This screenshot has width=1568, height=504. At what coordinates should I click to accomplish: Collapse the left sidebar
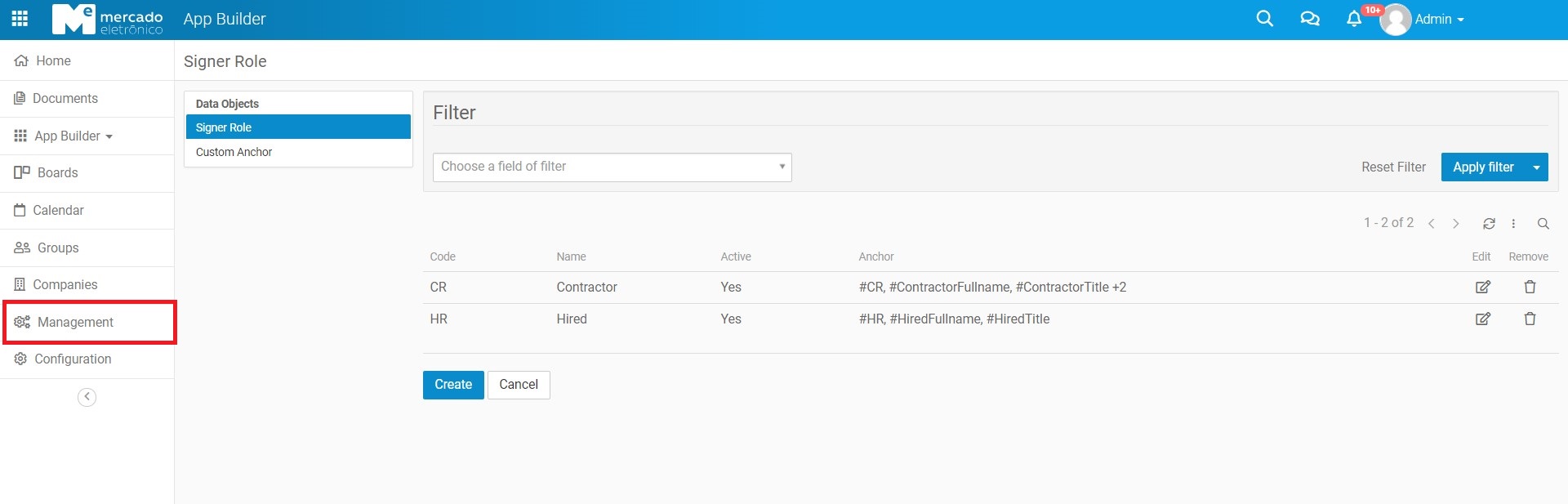(x=87, y=397)
